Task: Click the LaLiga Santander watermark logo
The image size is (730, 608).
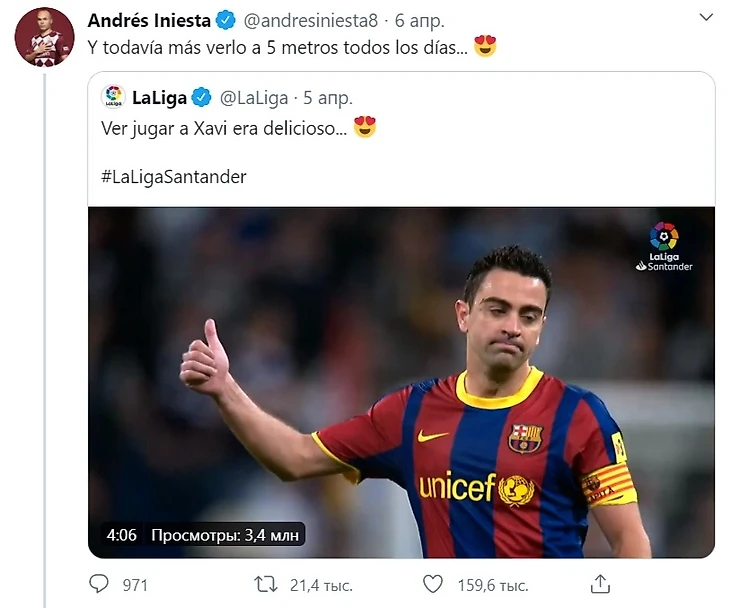Action: click(x=664, y=247)
